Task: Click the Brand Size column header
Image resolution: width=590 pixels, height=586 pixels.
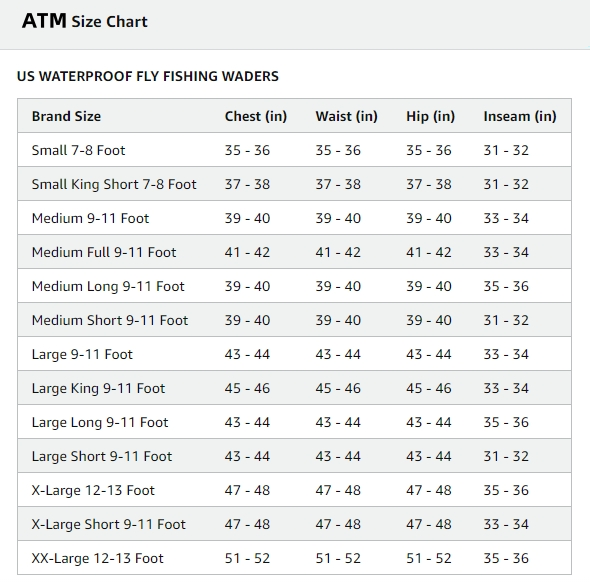Action: (x=66, y=116)
